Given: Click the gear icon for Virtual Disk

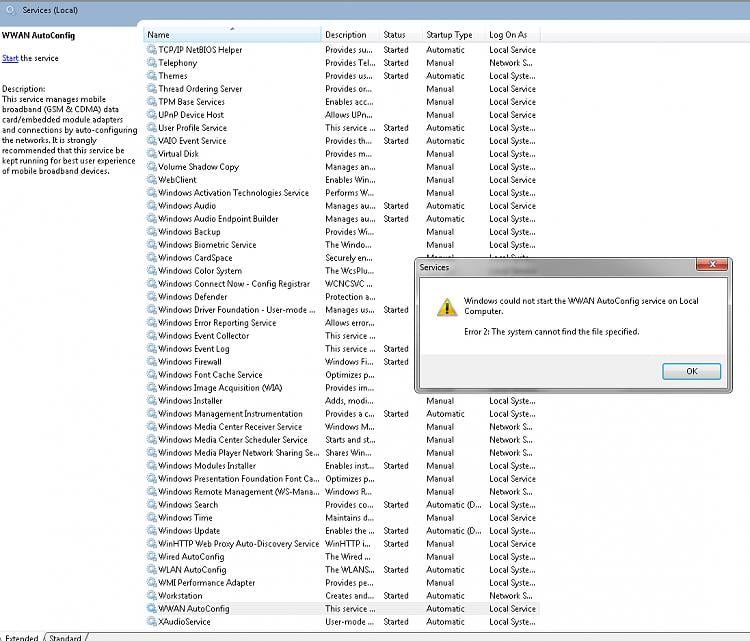Looking at the screenshot, I should pyautogui.click(x=152, y=154).
